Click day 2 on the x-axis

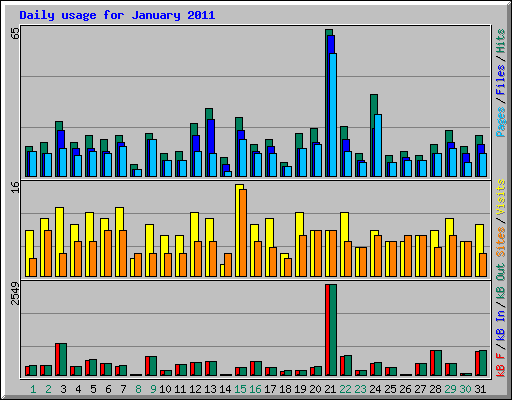[x=48, y=389]
